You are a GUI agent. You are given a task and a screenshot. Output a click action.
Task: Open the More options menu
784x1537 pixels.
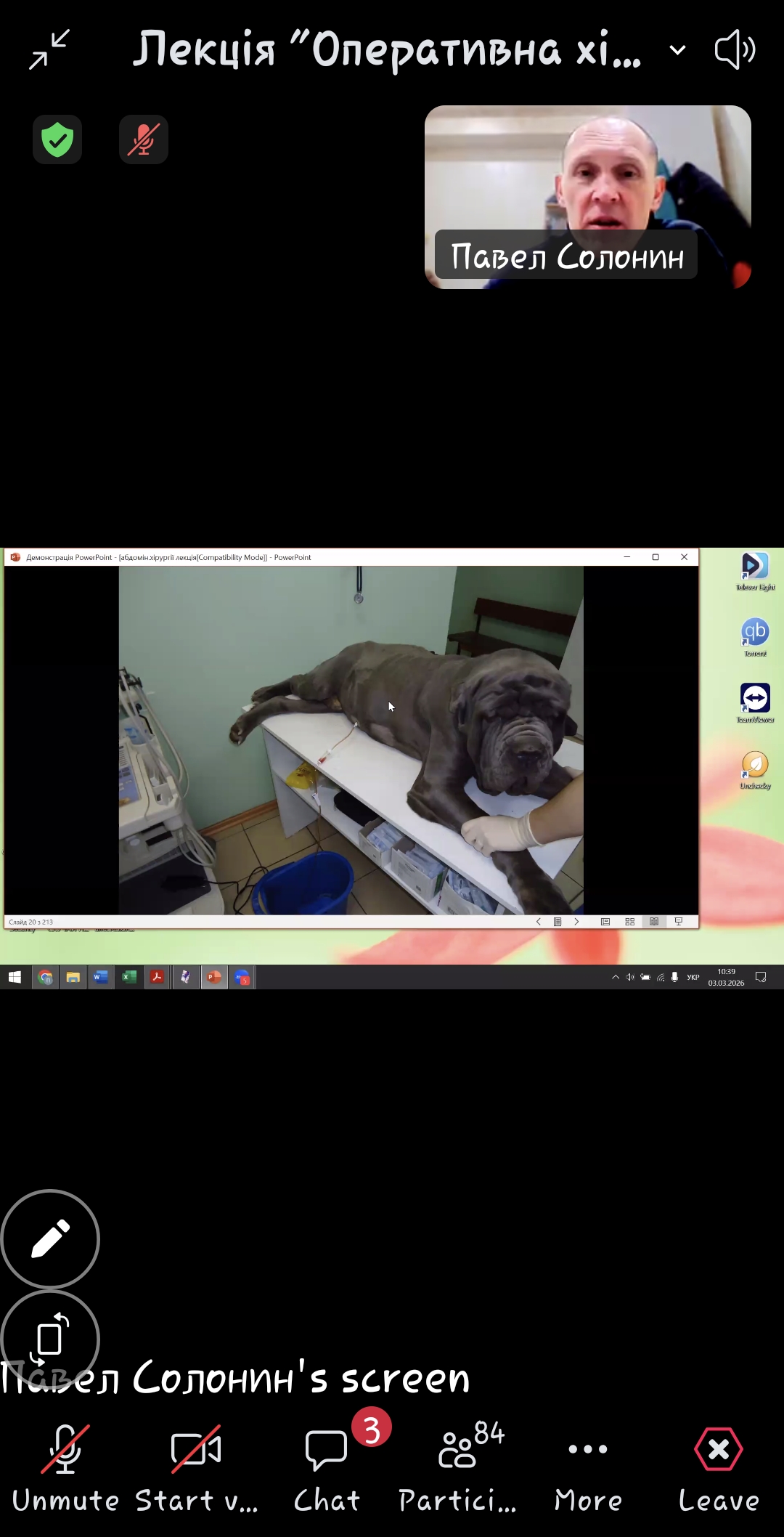tap(588, 1469)
